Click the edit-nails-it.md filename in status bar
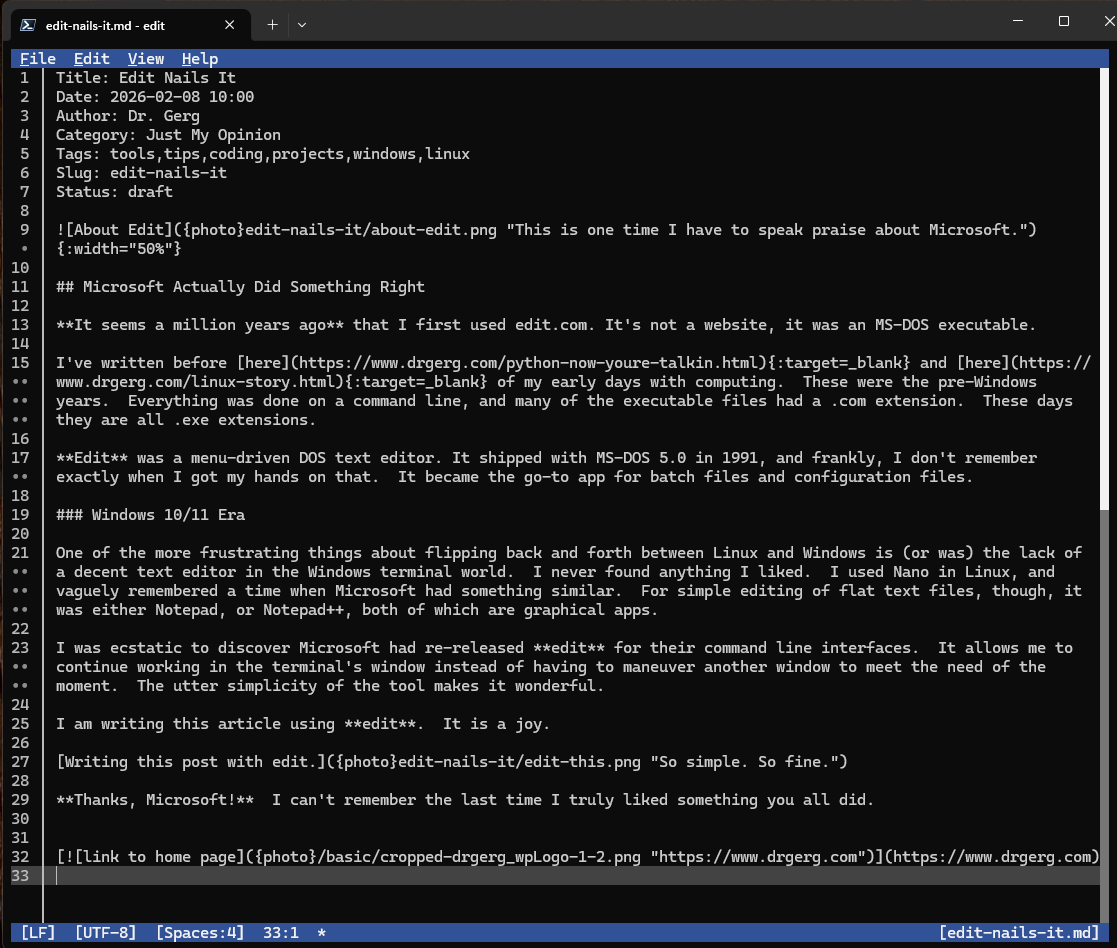 [x=1019, y=933]
